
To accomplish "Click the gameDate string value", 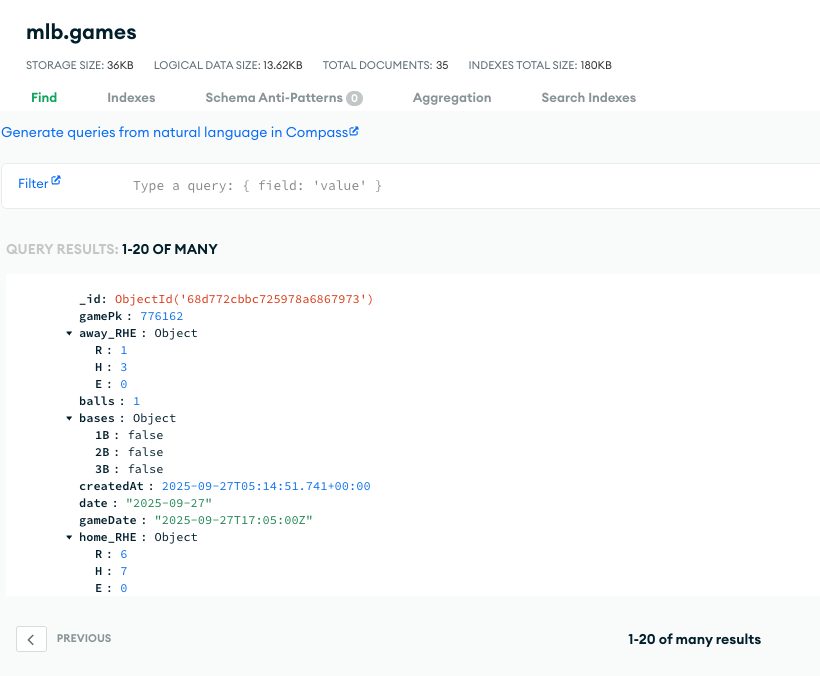I will [x=233, y=520].
